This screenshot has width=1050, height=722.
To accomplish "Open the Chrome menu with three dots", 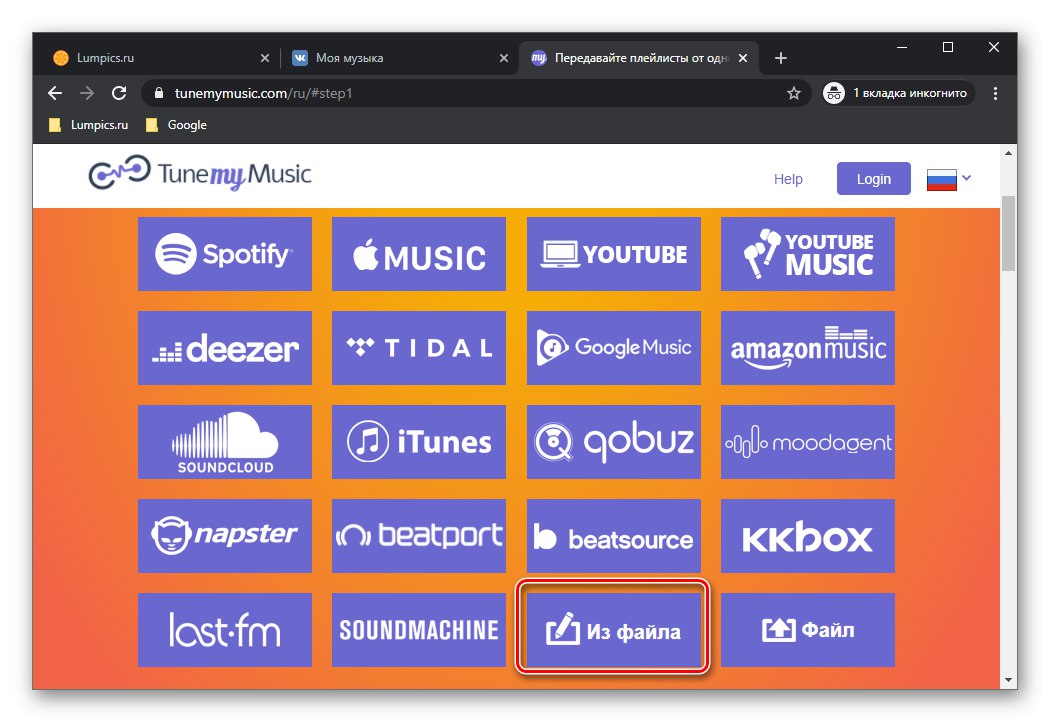I will tap(995, 92).
